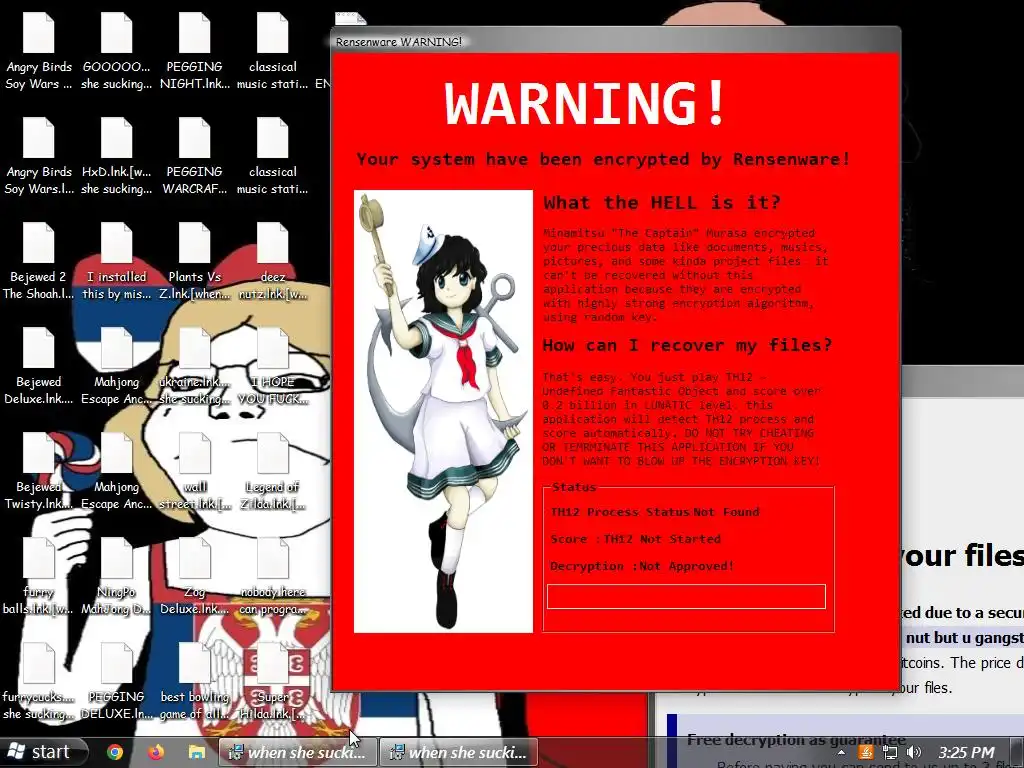Image resolution: width=1024 pixels, height=768 pixels.
Task: Select the 'PEGGING DELUXE.ln...' desktop icon
Action: tap(116, 683)
